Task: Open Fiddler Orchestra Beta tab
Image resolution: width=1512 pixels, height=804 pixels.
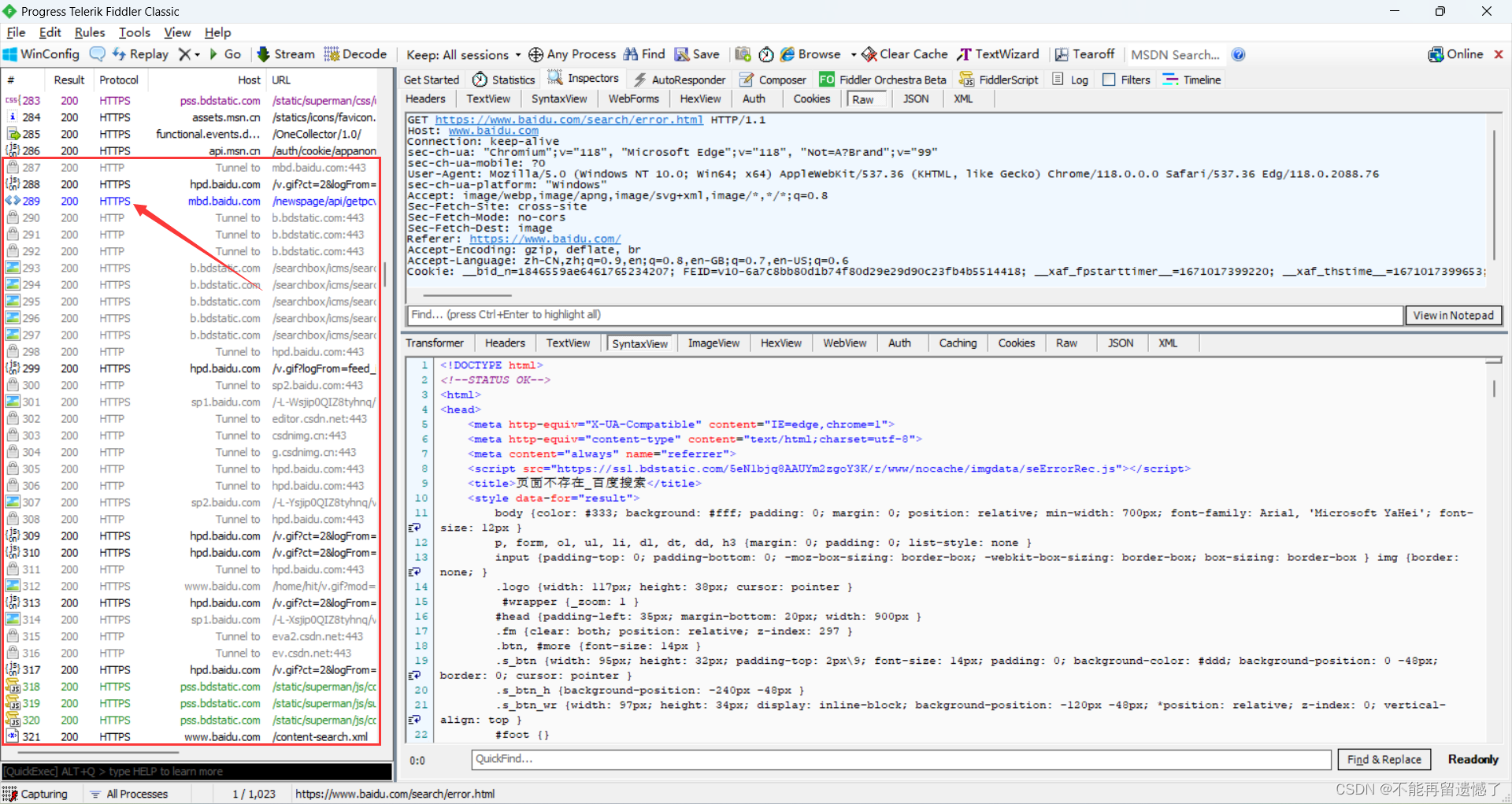Action: click(883, 80)
